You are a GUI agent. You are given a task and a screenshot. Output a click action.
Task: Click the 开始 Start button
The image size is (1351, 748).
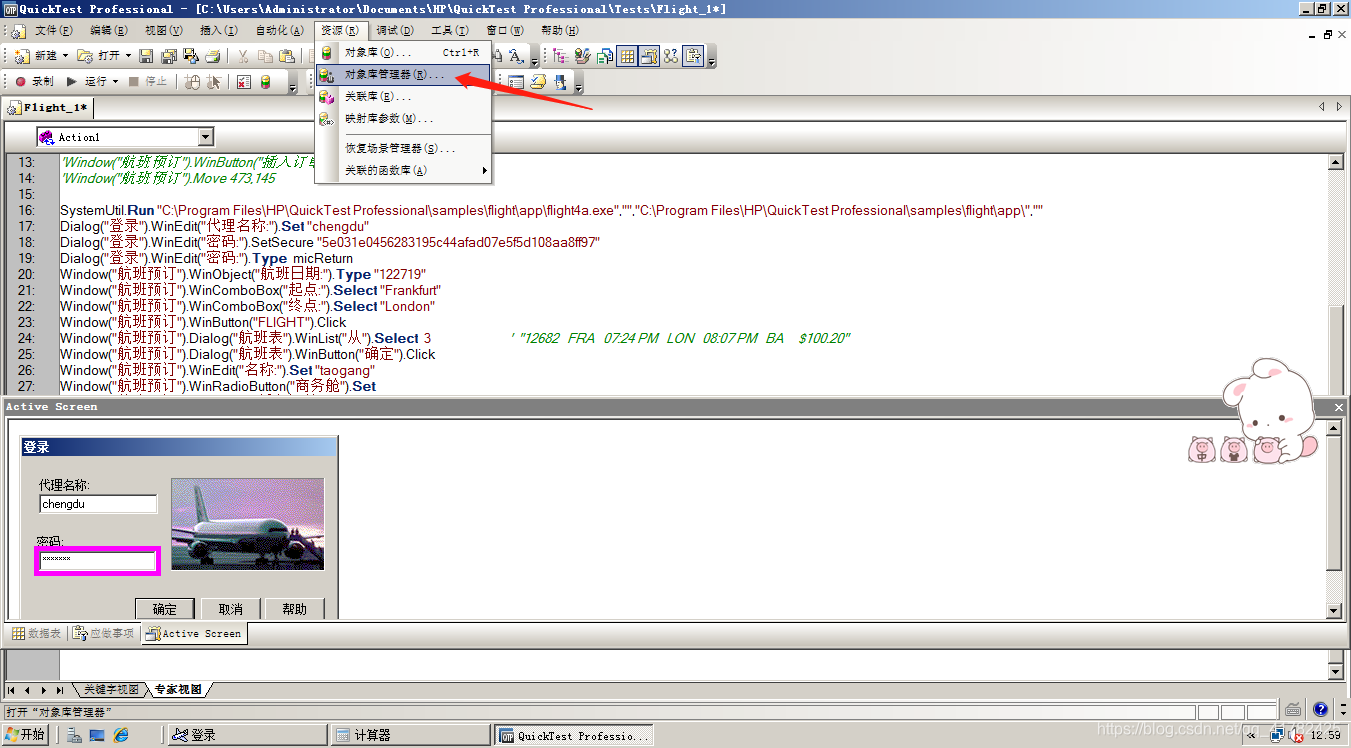(x=25, y=735)
